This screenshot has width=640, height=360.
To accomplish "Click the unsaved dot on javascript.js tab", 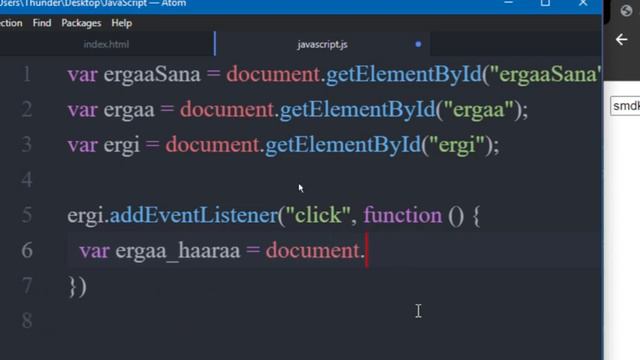I will [418, 44].
